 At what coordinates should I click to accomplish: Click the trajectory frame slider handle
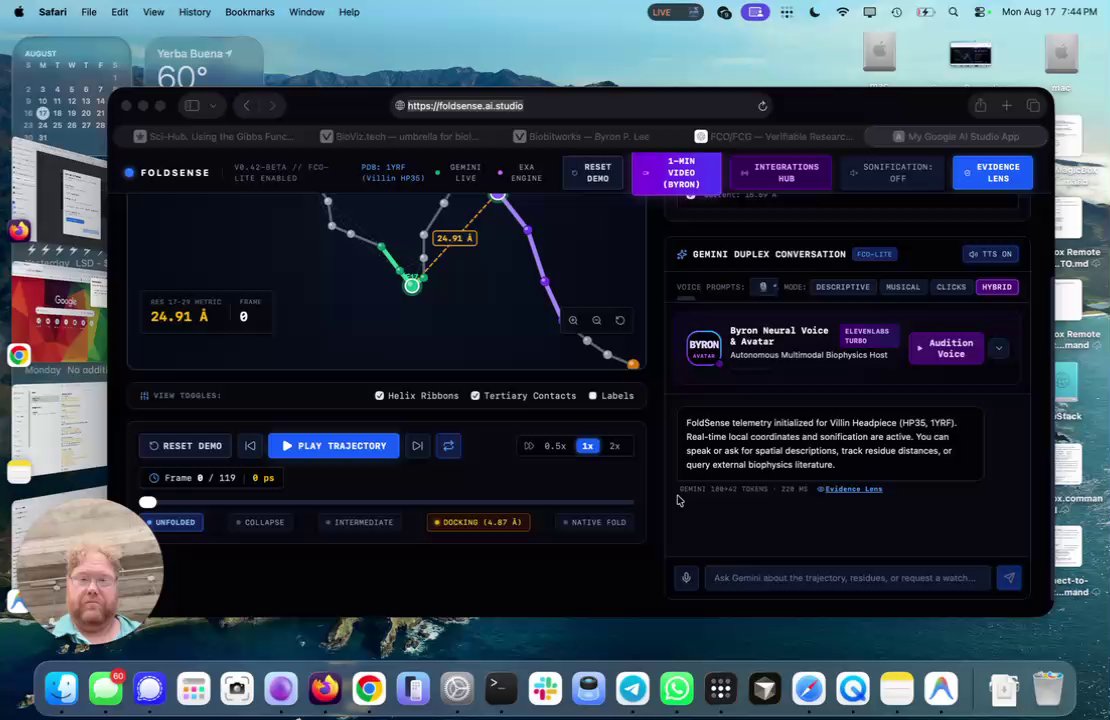point(148,502)
